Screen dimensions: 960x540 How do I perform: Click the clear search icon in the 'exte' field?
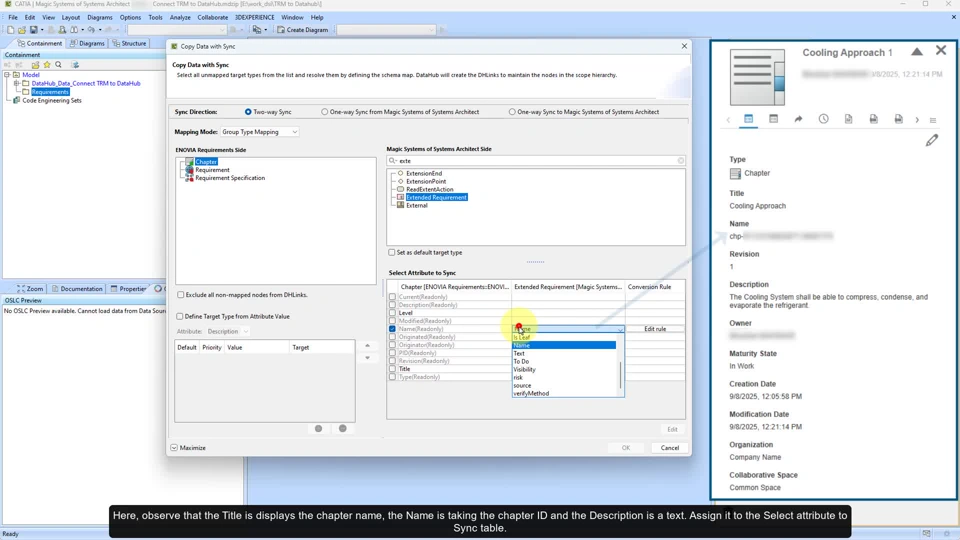(x=680, y=160)
